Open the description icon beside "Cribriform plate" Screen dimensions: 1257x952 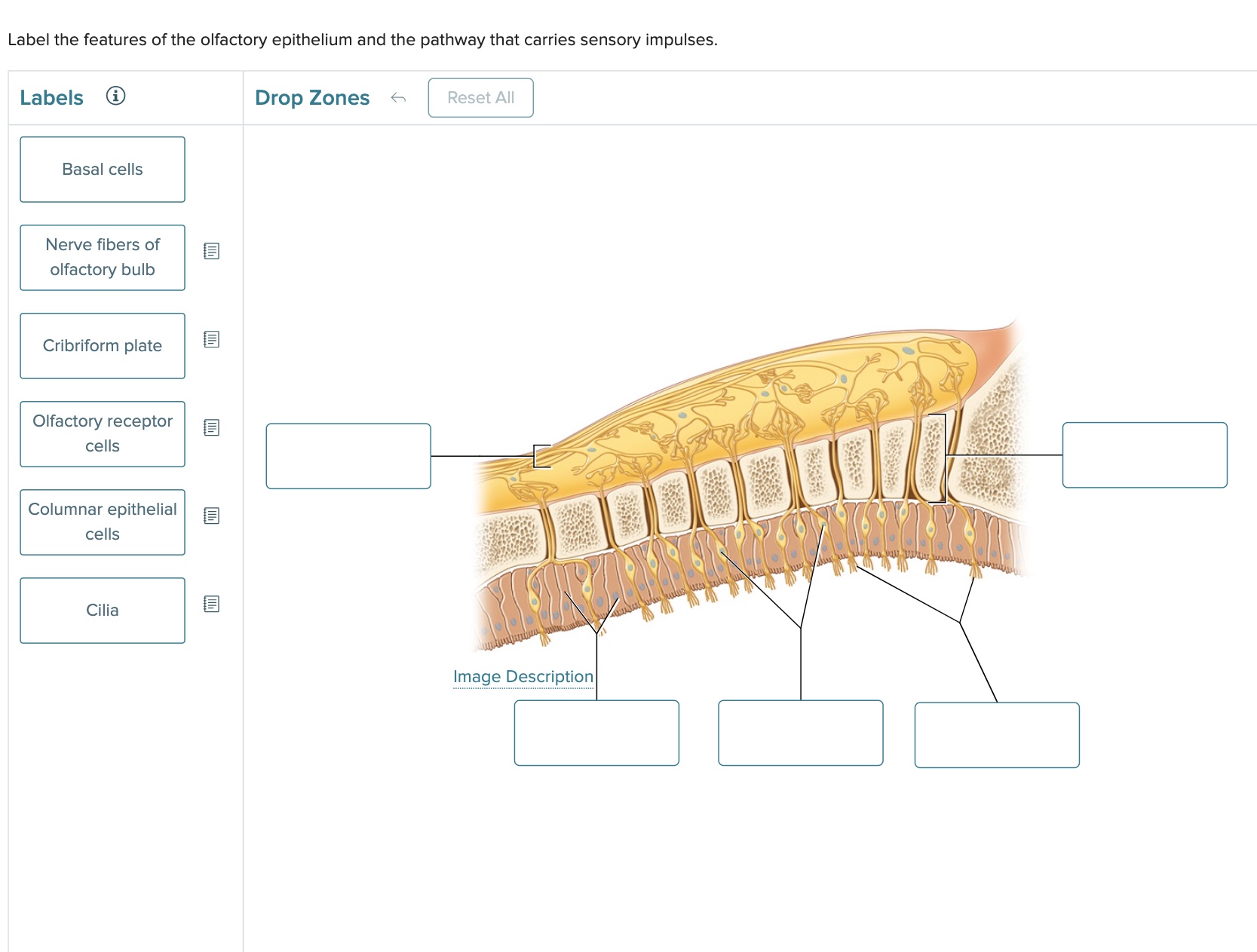(x=211, y=339)
